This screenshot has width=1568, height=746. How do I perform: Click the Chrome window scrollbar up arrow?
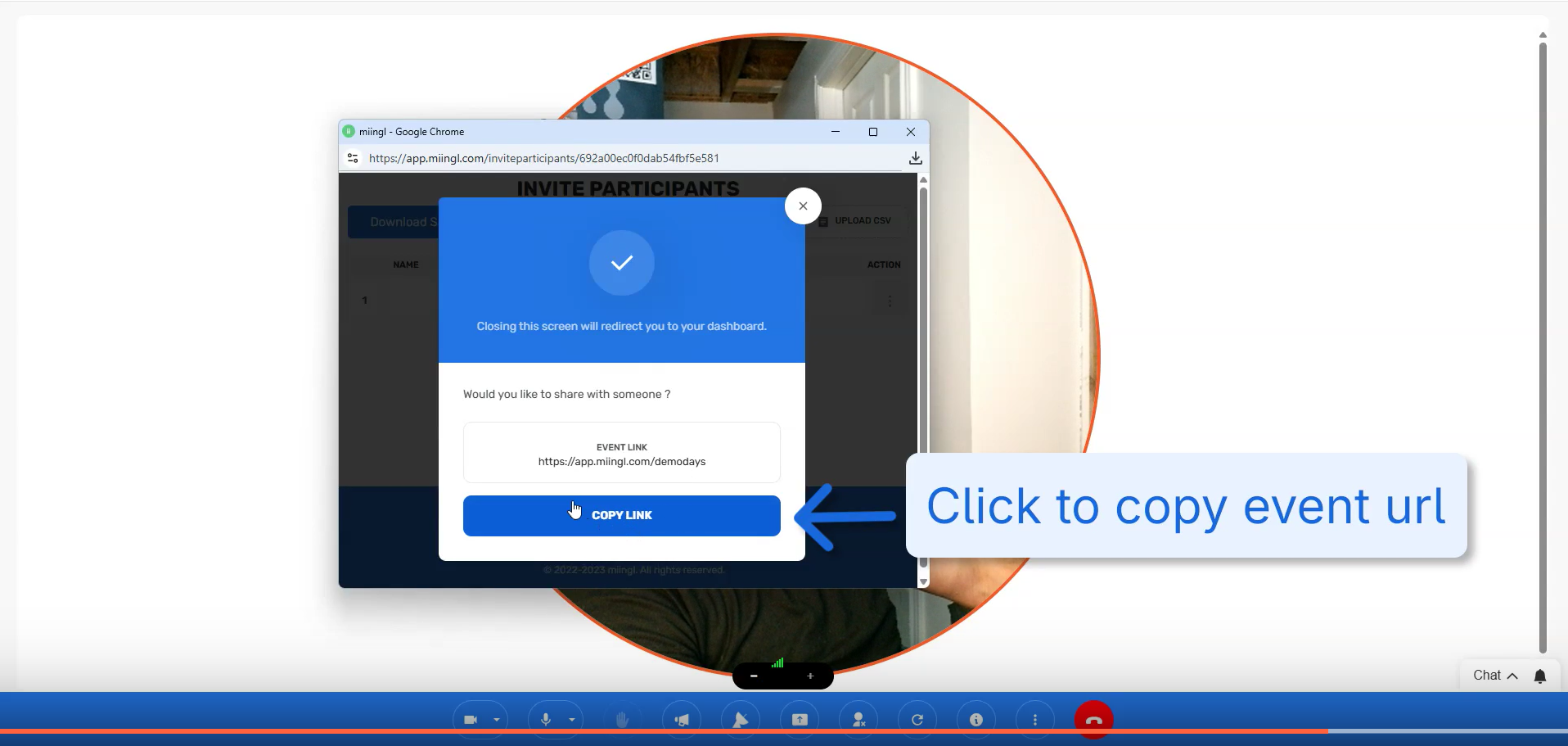(x=923, y=179)
